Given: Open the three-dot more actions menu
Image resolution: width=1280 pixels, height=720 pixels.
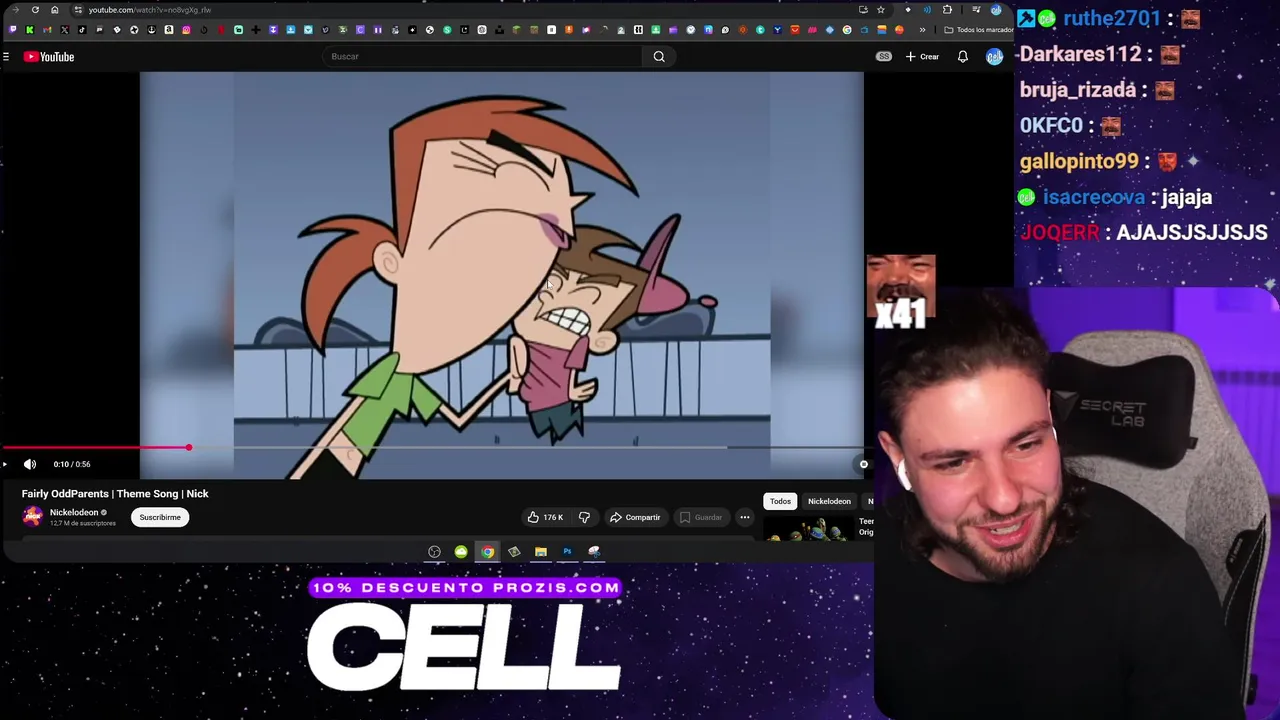Looking at the screenshot, I should pos(745,517).
